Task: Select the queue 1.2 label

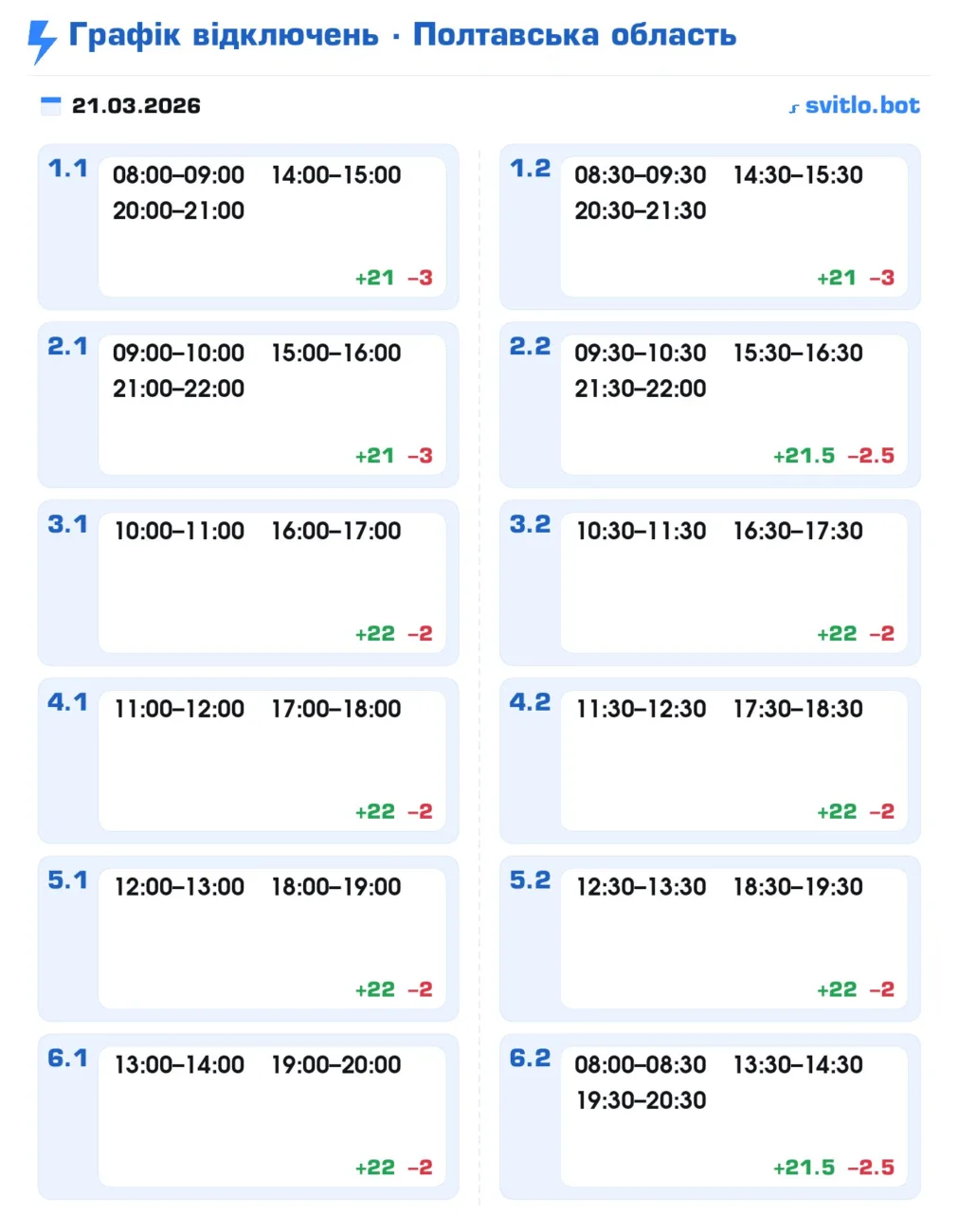Action: [x=530, y=169]
